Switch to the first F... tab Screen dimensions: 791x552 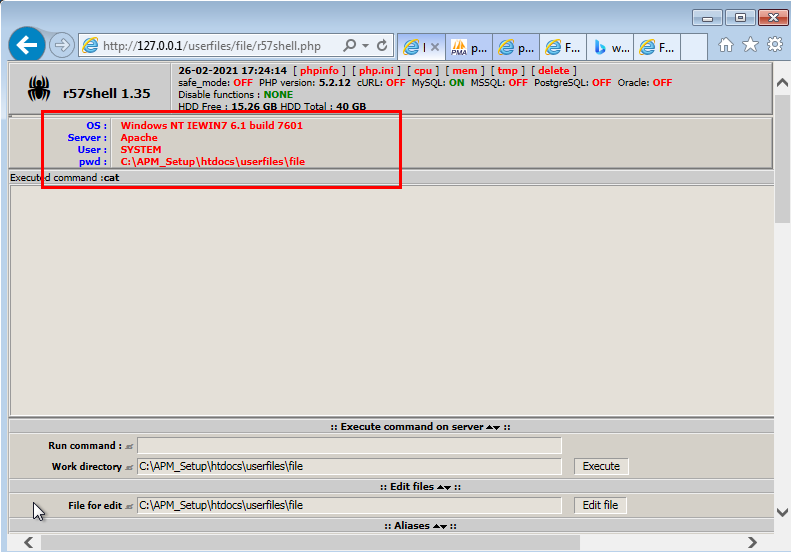[563, 47]
